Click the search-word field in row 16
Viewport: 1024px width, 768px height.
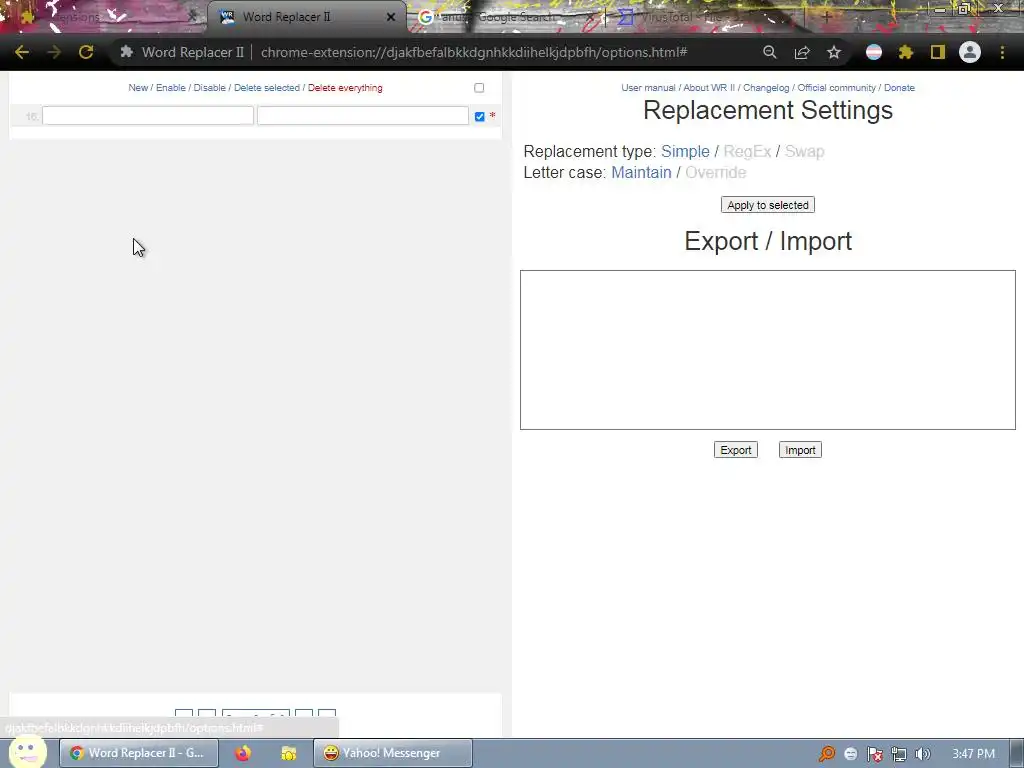click(148, 116)
